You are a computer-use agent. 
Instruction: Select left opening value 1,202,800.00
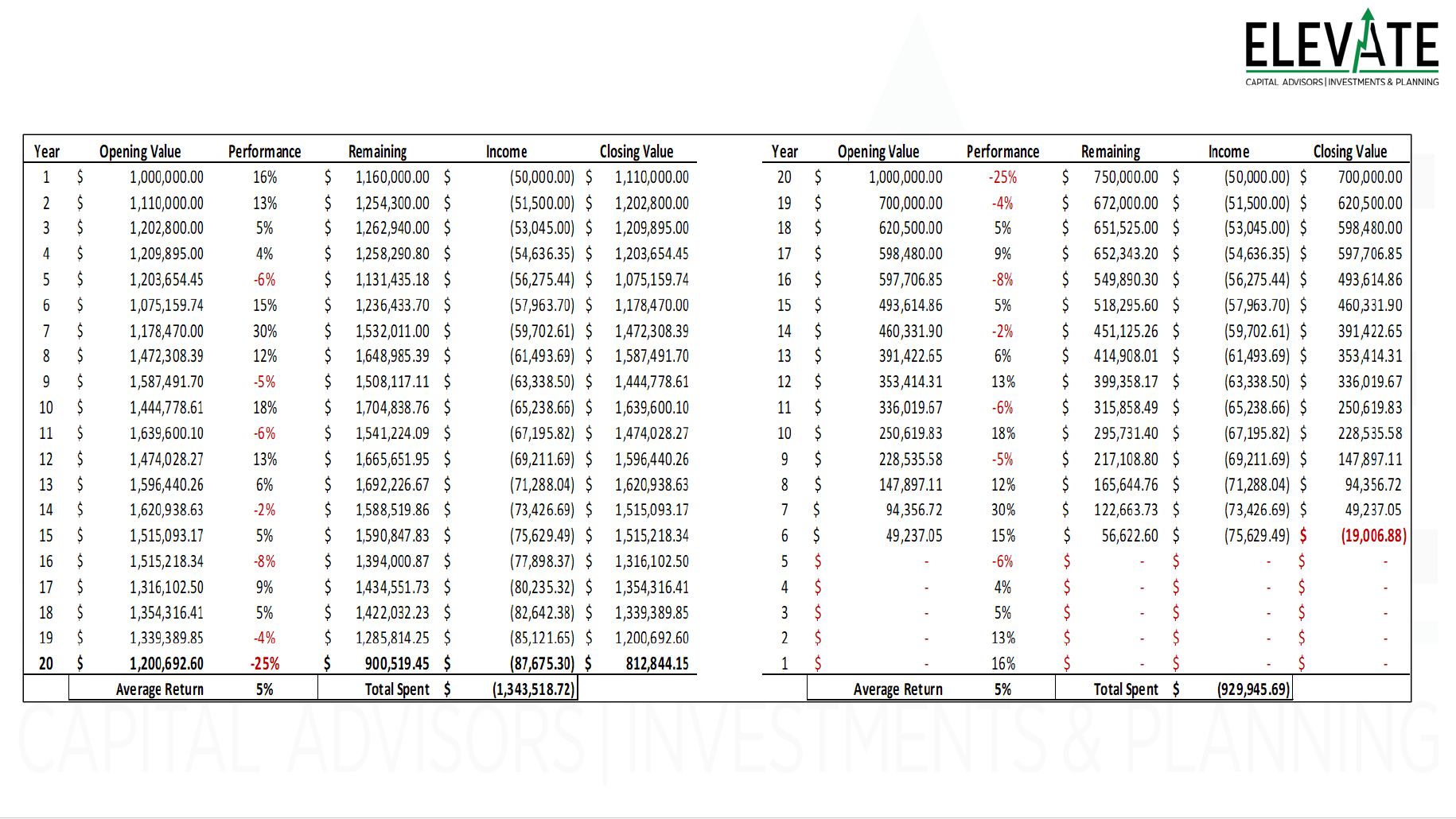coord(166,228)
